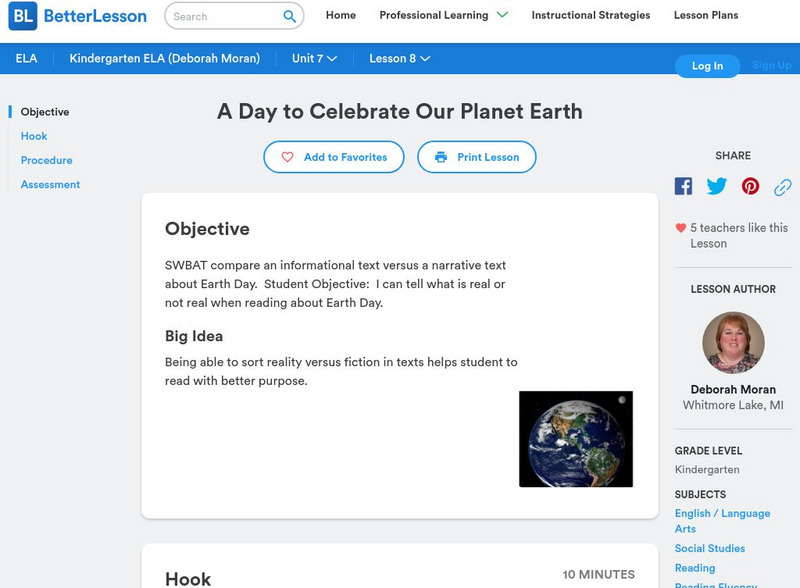Open the Unit 7 dropdown
Viewport: 800px width, 588px height.
(314, 59)
